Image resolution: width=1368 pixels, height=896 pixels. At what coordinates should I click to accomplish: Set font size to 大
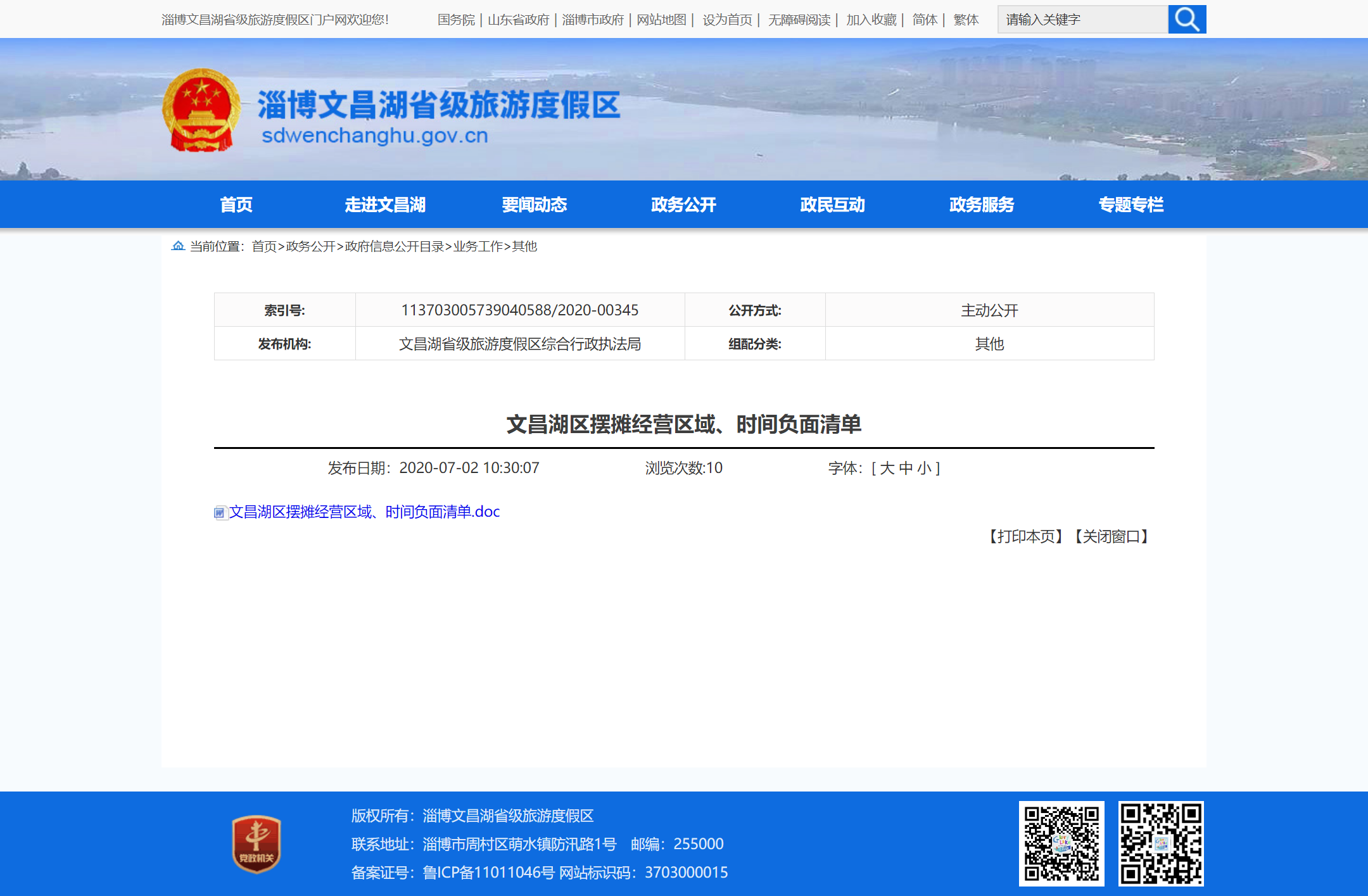(887, 468)
